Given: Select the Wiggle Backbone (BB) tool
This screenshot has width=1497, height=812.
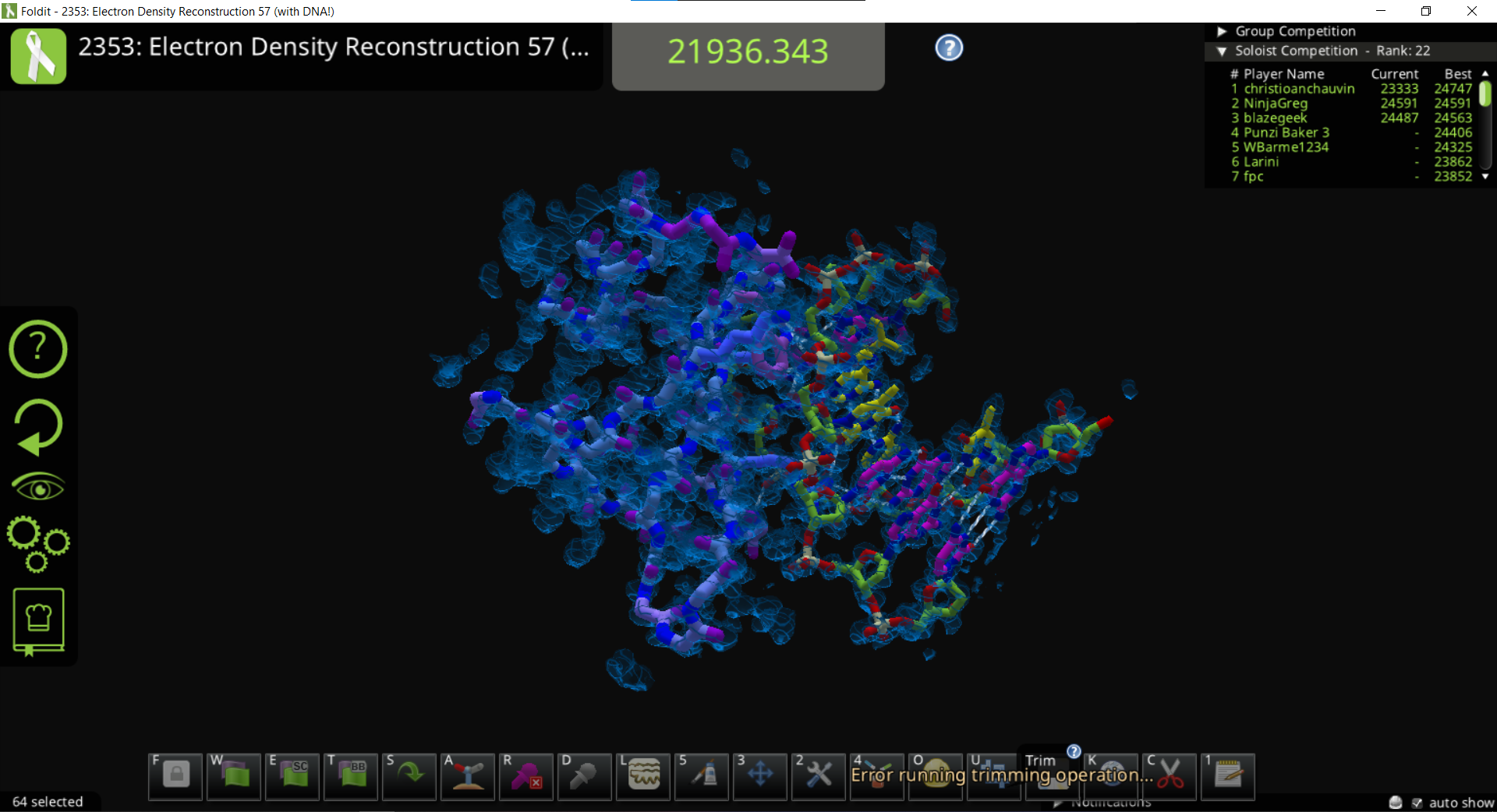Looking at the screenshot, I should (x=351, y=776).
